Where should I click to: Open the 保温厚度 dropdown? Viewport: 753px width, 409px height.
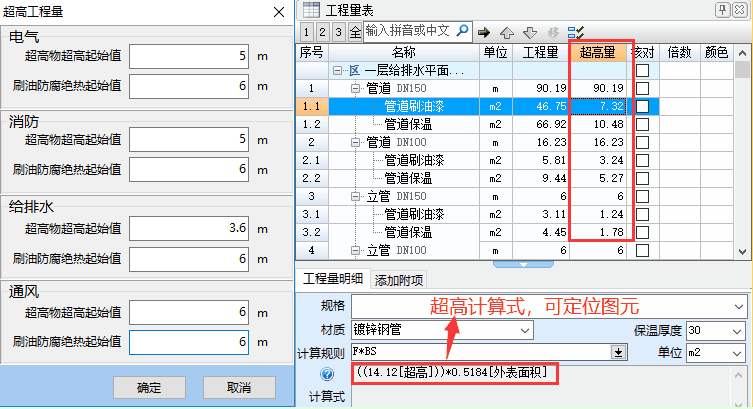click(738, 331)
